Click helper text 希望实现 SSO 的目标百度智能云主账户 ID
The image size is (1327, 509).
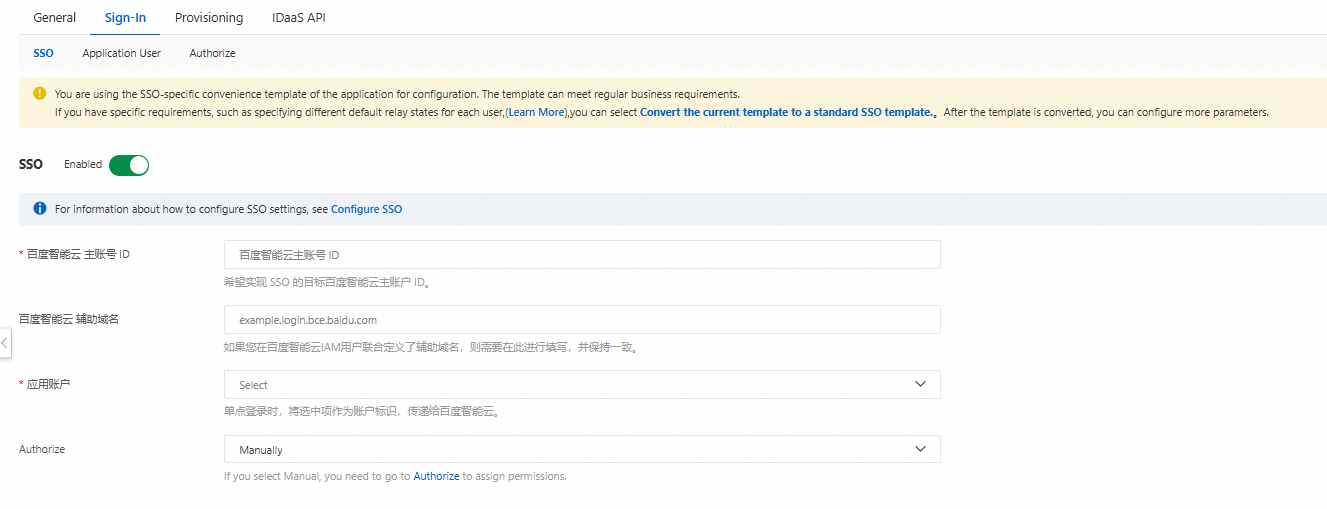click(327, 282)
